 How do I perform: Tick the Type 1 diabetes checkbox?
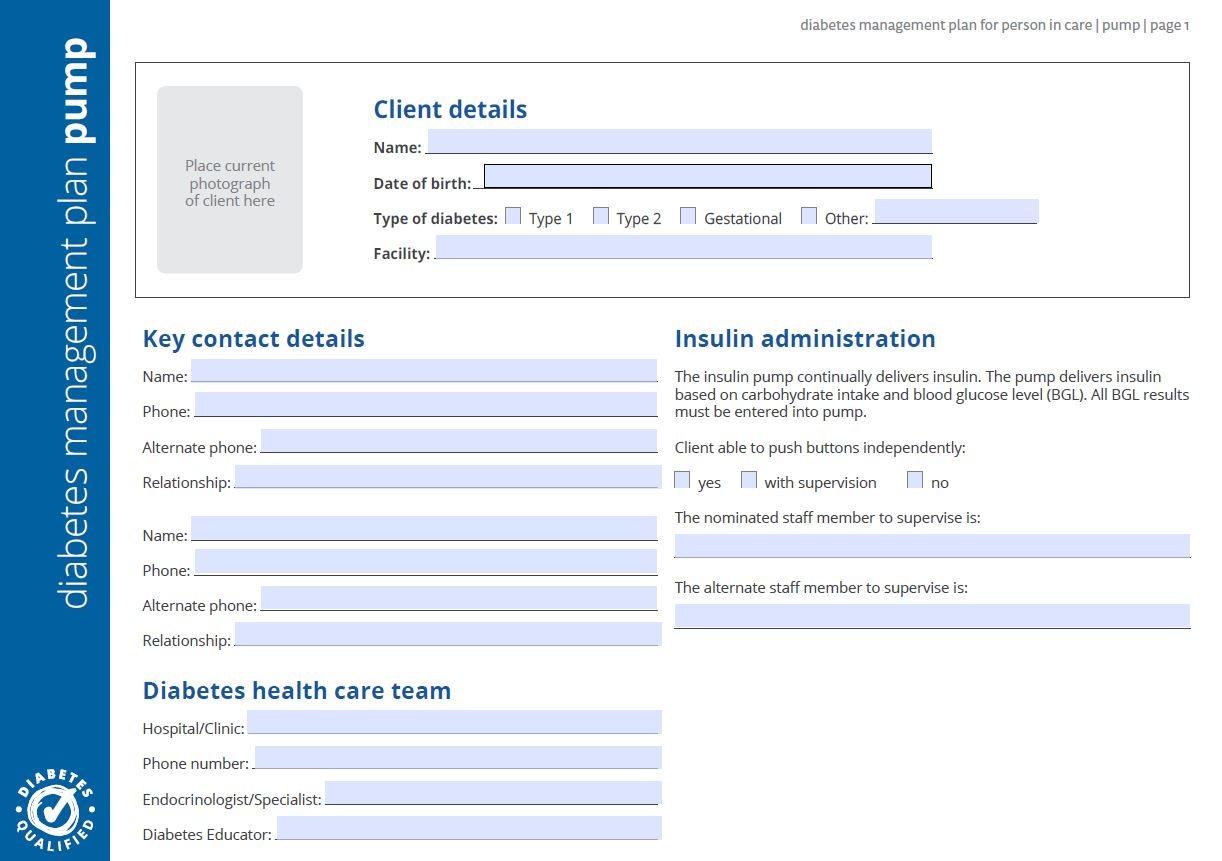[x=513, y=216]
